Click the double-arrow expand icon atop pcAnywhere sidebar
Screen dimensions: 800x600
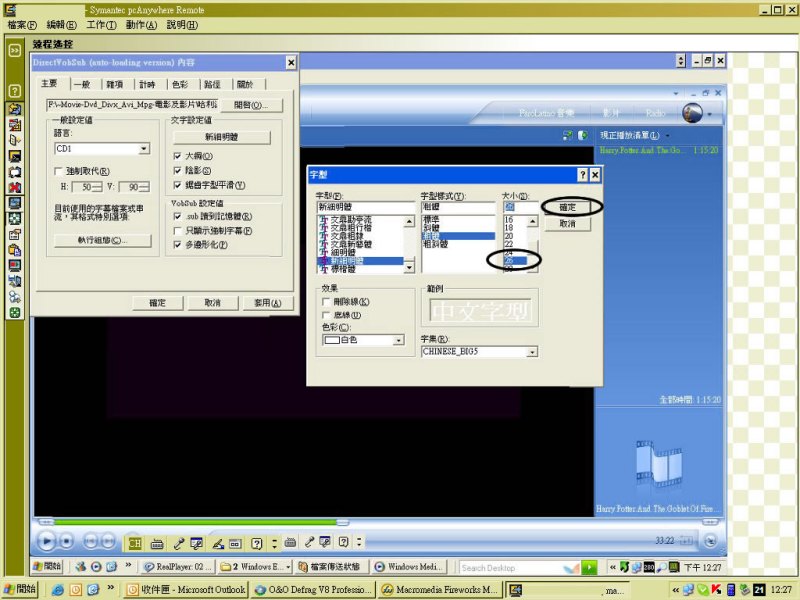click(15, 50)
